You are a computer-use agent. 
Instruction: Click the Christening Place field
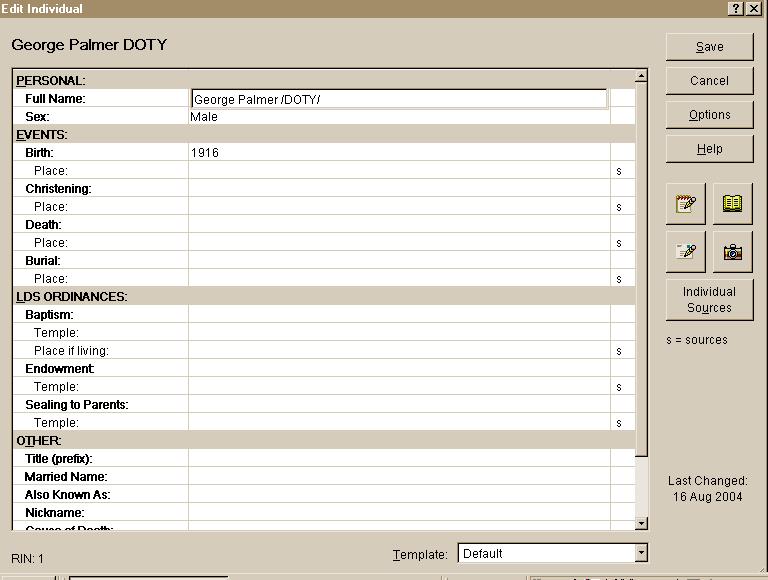coord(399,207)
